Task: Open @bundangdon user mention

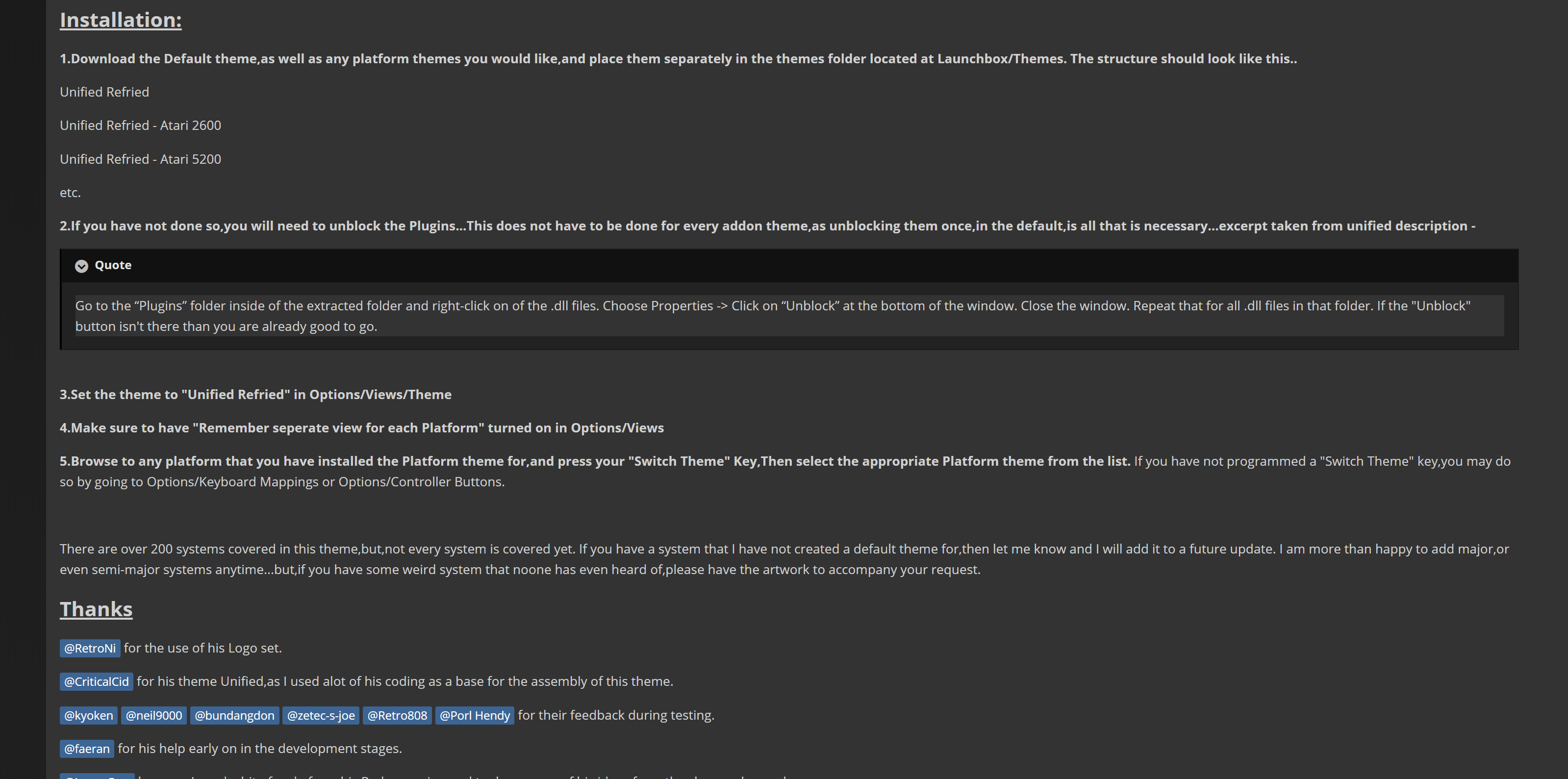Action: click(234, 715)
